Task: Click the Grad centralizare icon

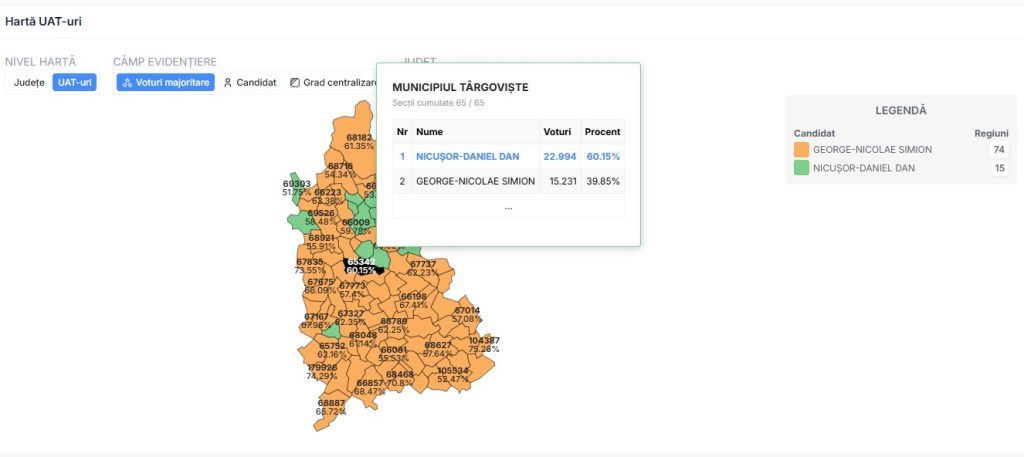Action: pos(295,83)
